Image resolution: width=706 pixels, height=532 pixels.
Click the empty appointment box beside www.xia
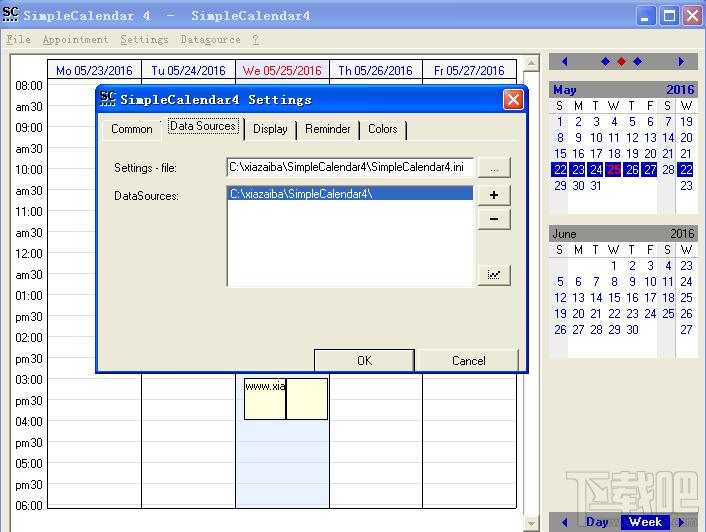pyautogui.click(x=307, y=399)
